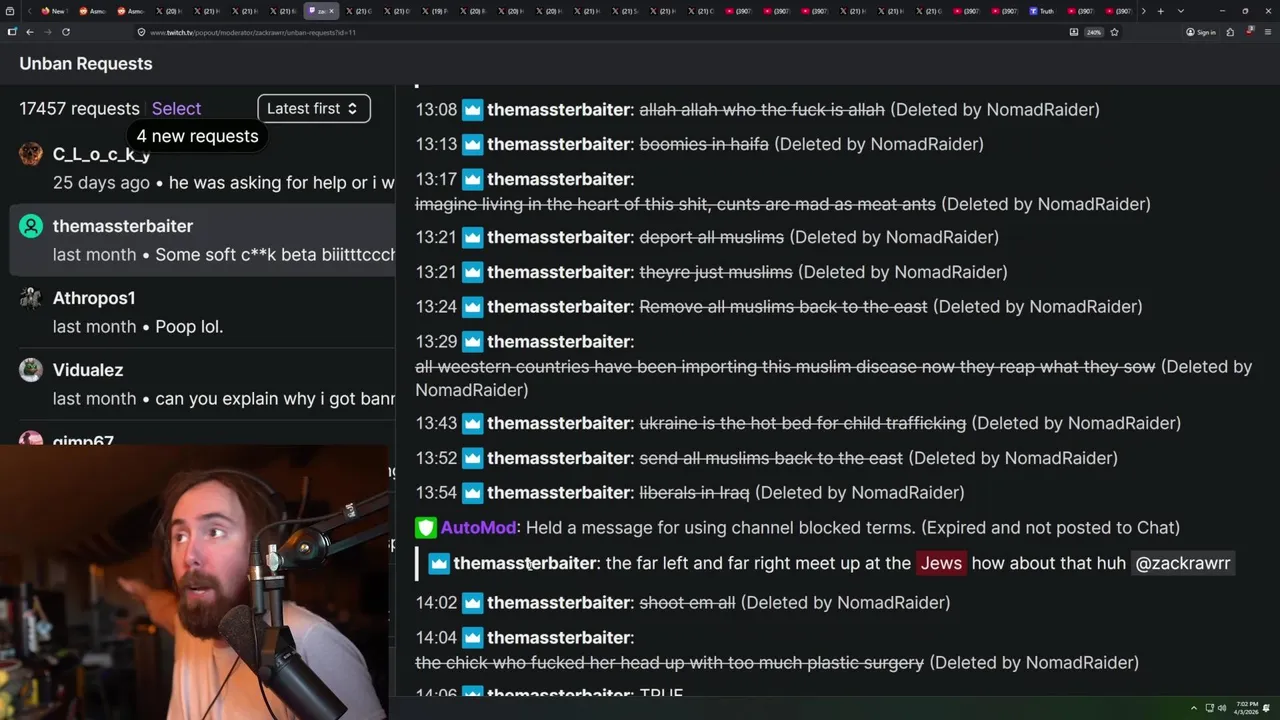Image resolution: width=1280 pixels, height=720 pixels.
Task: Open a new tab with the plus button
Action: [1160, 11]
